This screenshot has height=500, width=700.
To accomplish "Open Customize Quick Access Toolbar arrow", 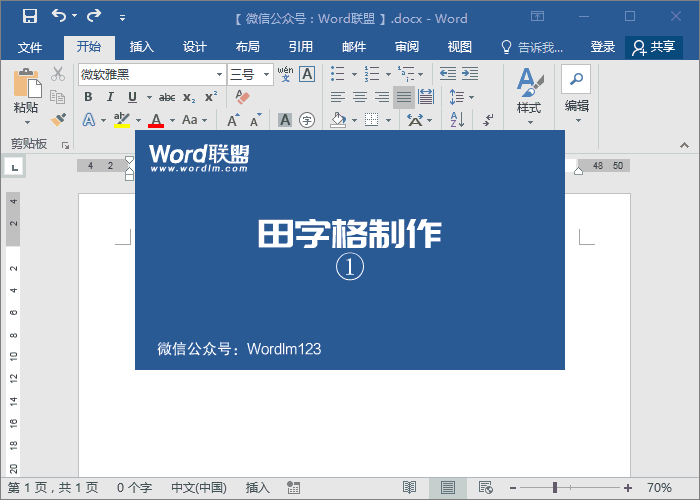I will tap(122, 18).
